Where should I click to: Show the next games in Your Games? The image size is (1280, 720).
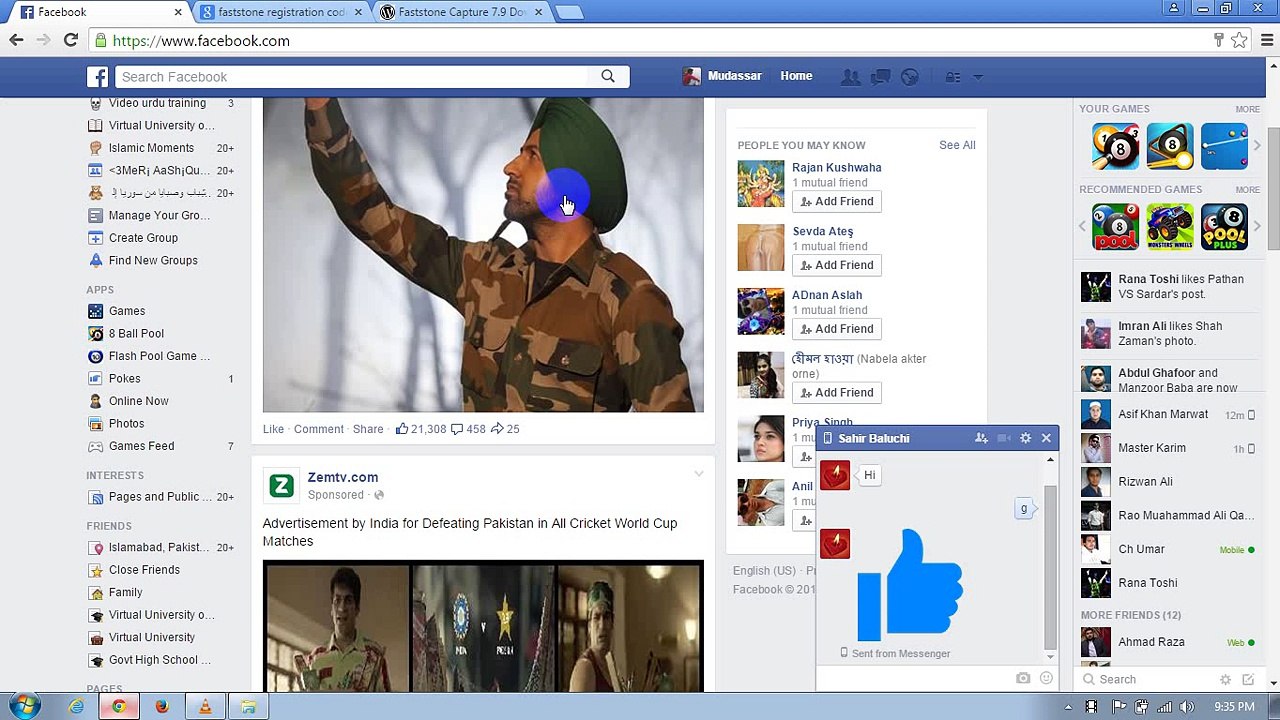[1257, 147]
